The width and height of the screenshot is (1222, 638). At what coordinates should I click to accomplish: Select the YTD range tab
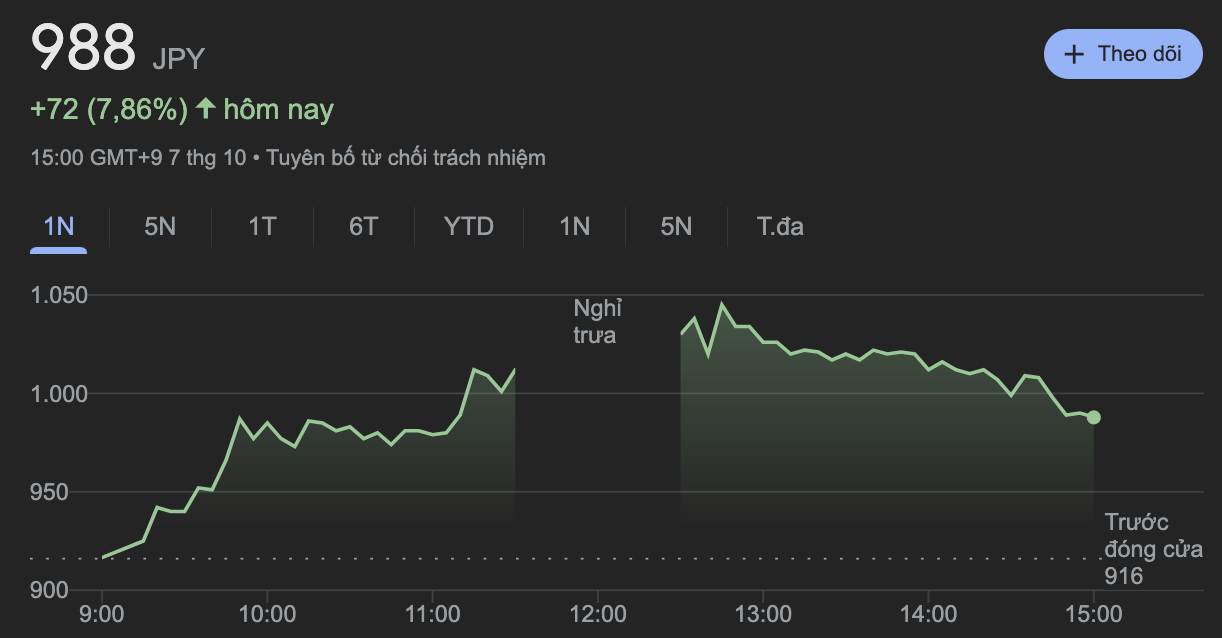click(x=469, y=226)
